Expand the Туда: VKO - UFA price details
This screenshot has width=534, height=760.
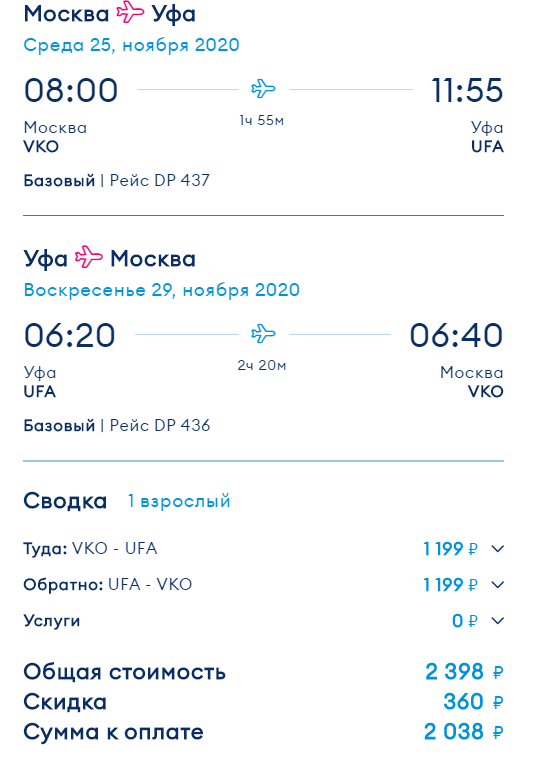tap(498, 549)
